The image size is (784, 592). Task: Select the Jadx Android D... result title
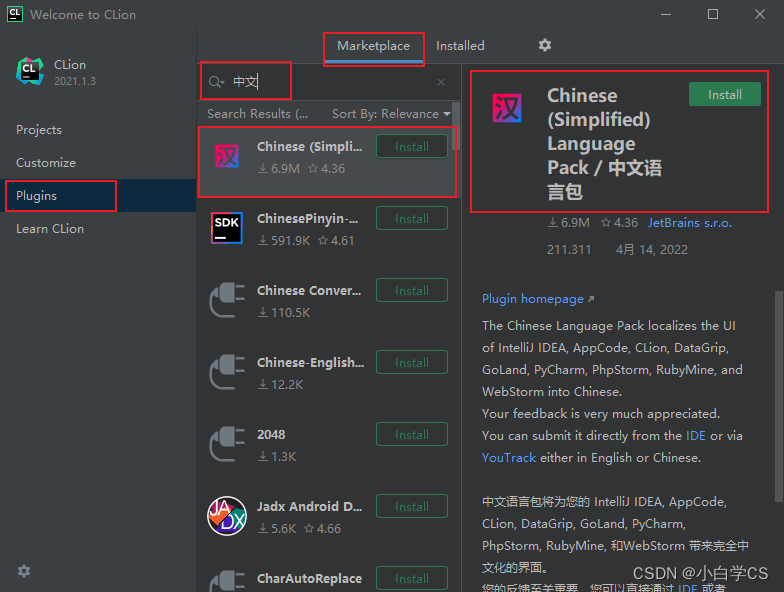click(x=310, y=507)
